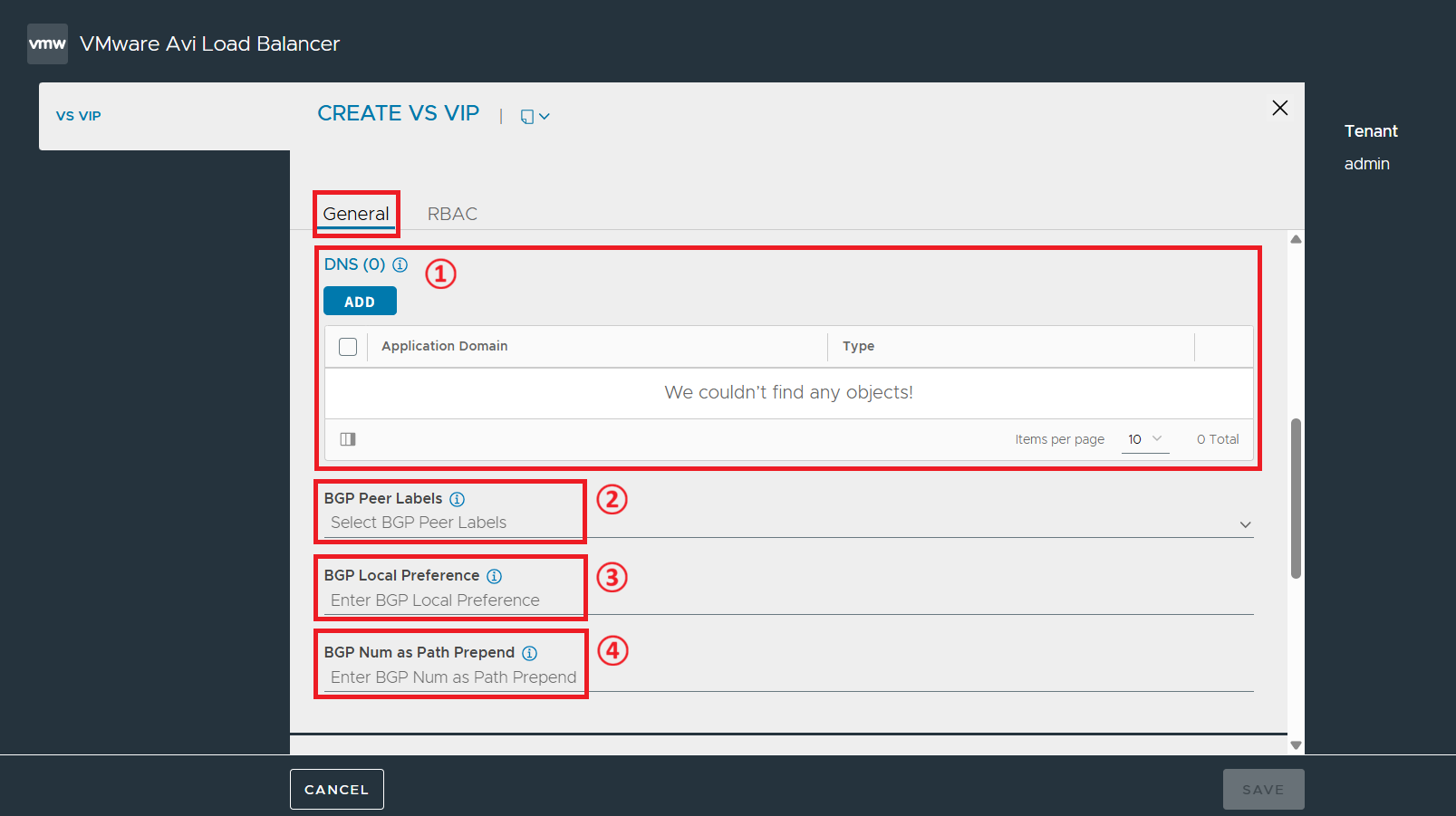Click the VMware Avi Load Balancer title
The image size is (1456, 816).
coord(209,43)
